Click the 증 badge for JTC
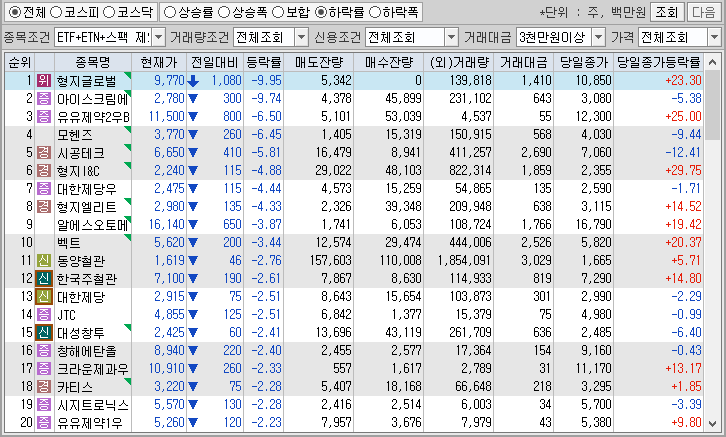Viewport: 726px width, 437px height. (44, 315)
